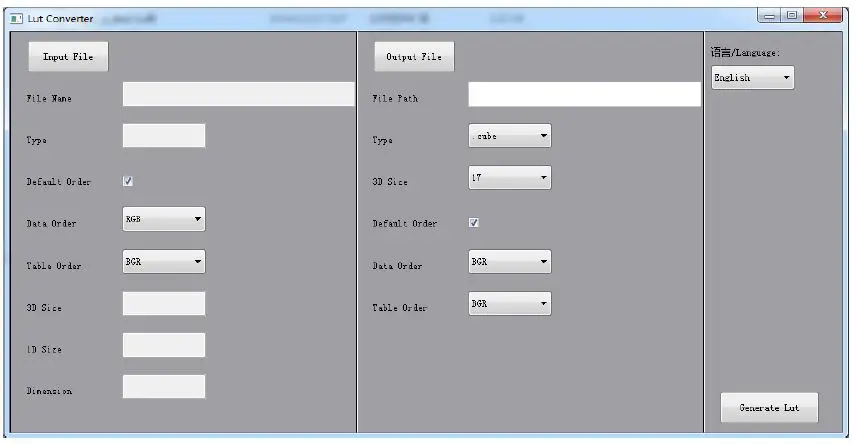Viewport: 856px width, 444px height.
Task: Open the Language dropdown showing English
Action: click(x=752, y=78)
